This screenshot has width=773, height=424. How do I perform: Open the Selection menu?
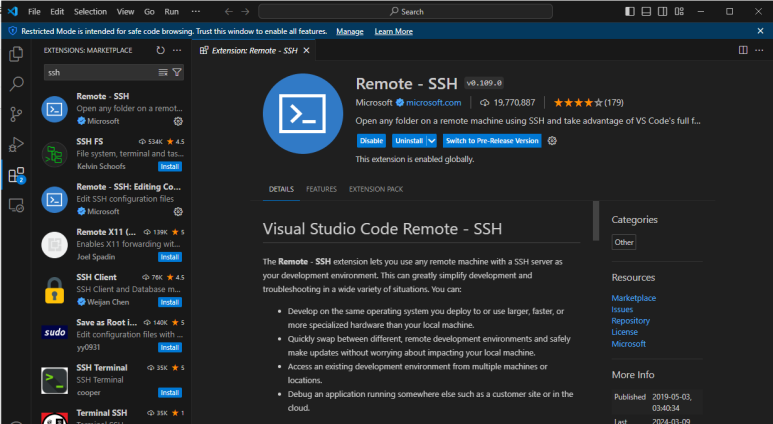pos(90,11)
